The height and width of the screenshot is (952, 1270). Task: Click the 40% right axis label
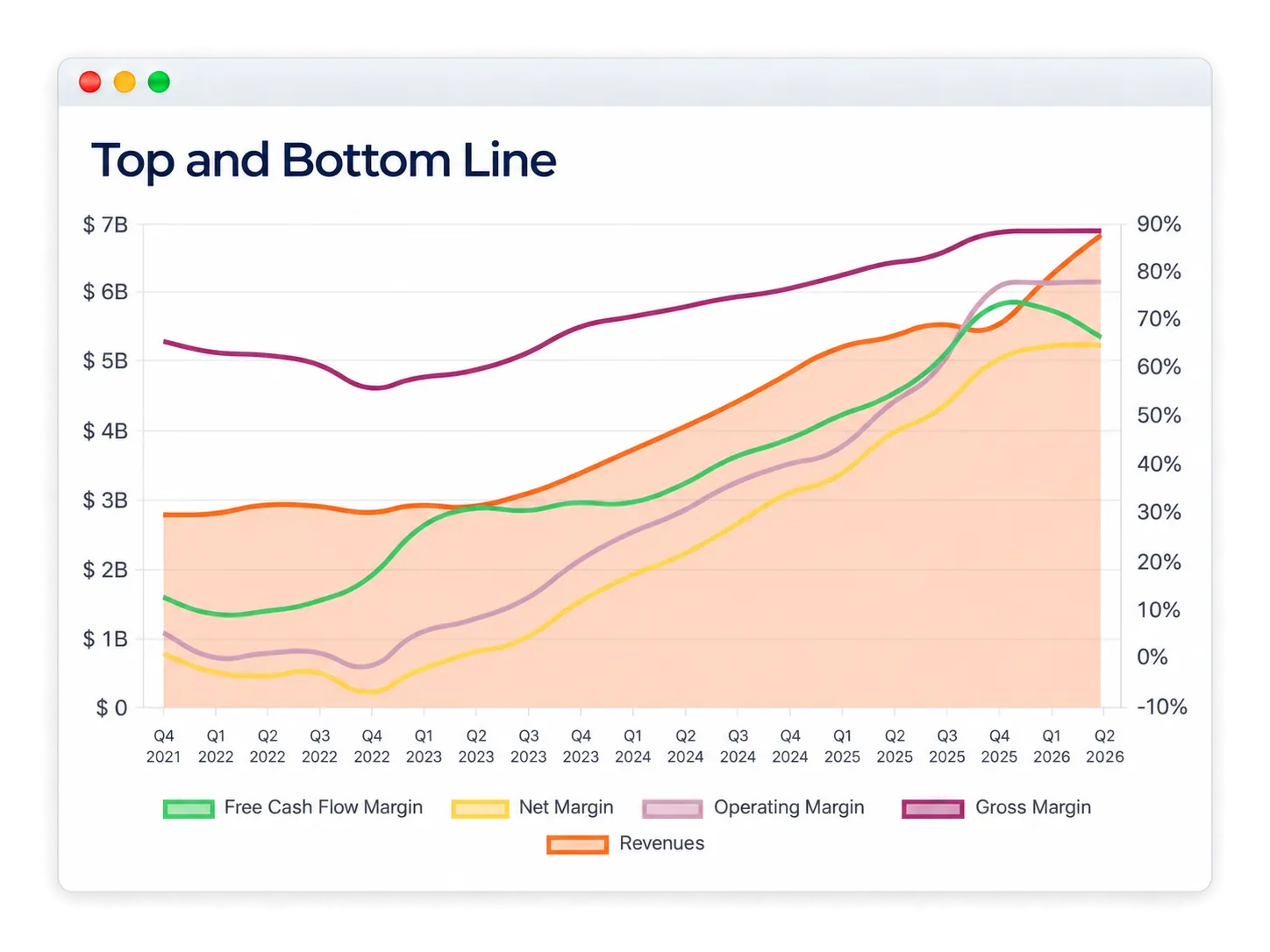1159,464
